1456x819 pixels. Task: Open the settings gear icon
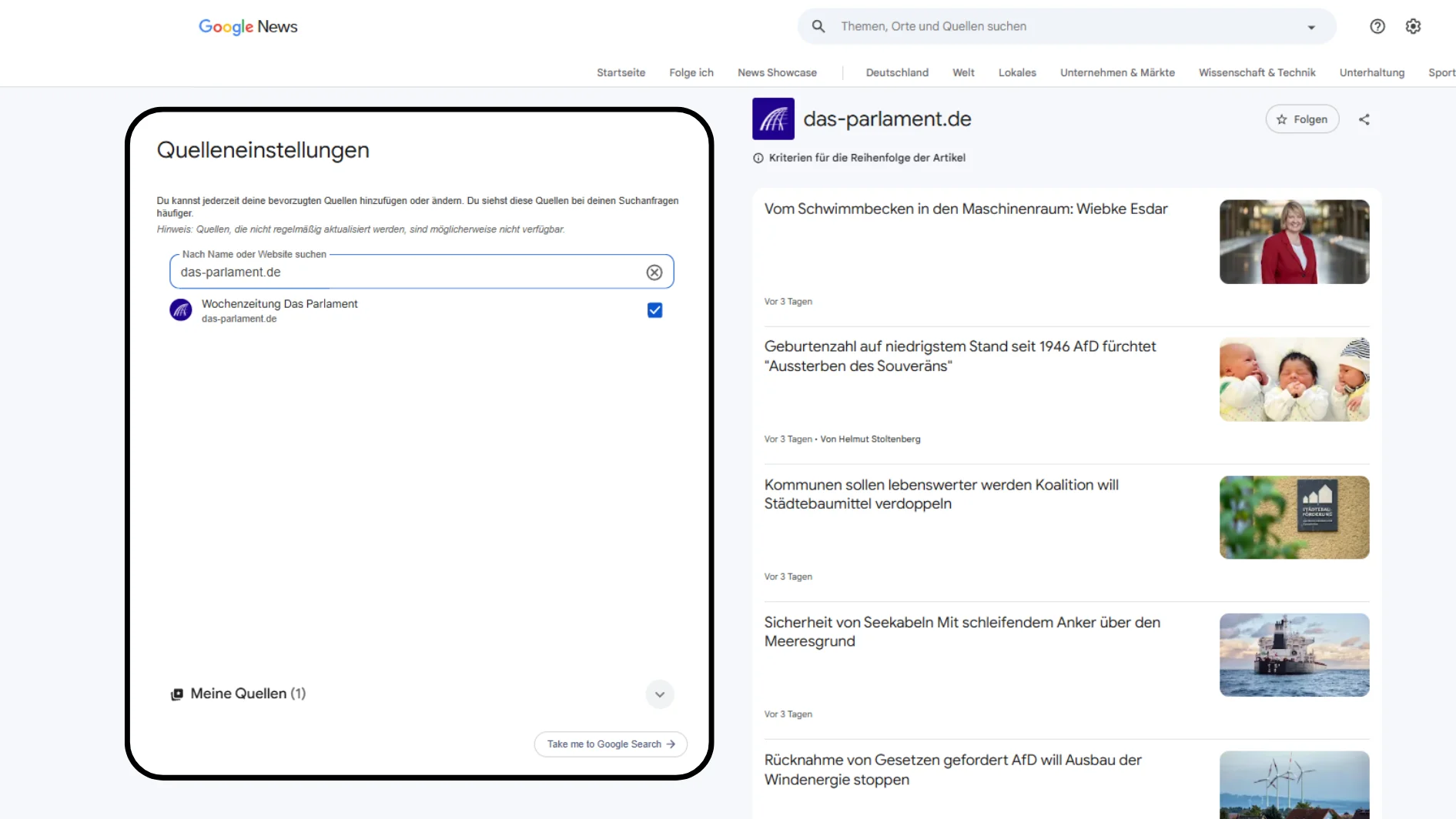click(1413, 26)
